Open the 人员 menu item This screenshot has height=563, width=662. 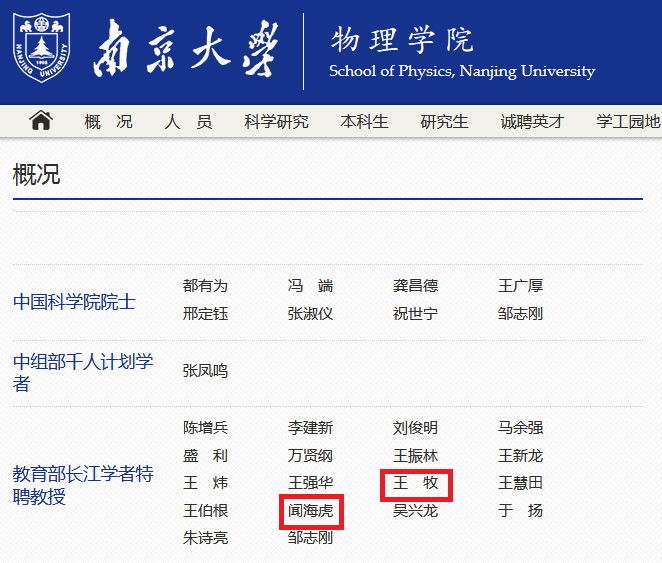point(188,122)
